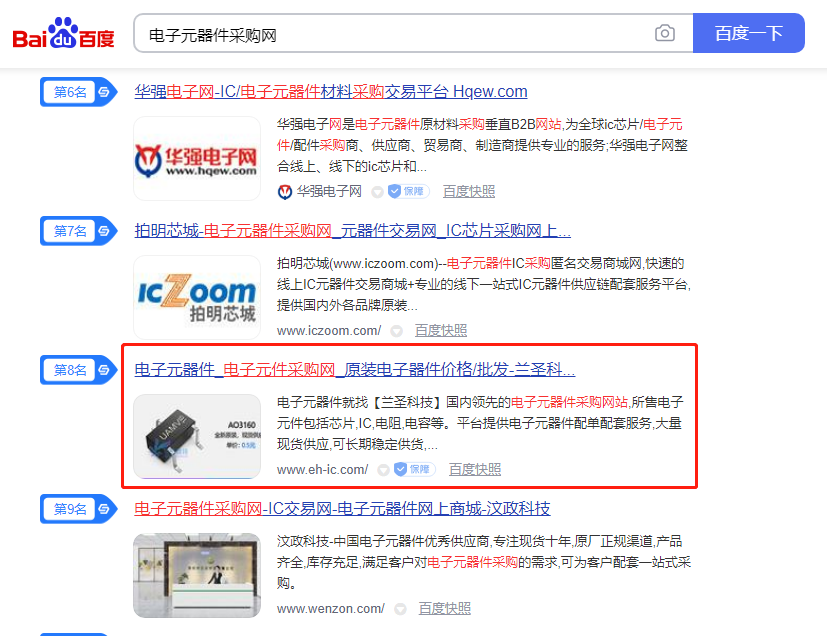Click the small 华强电子网 source logo icon
The image size is (827, 636).
285,192
